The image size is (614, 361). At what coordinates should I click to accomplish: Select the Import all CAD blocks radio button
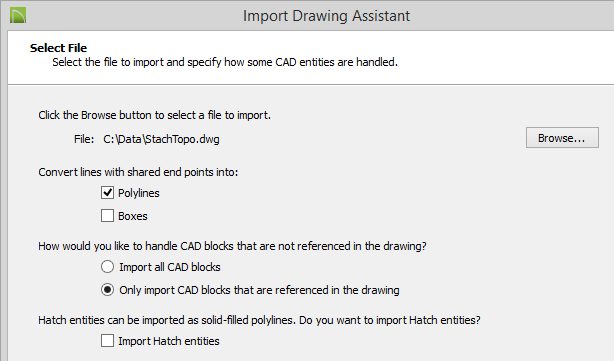click(x=107, y=267)
